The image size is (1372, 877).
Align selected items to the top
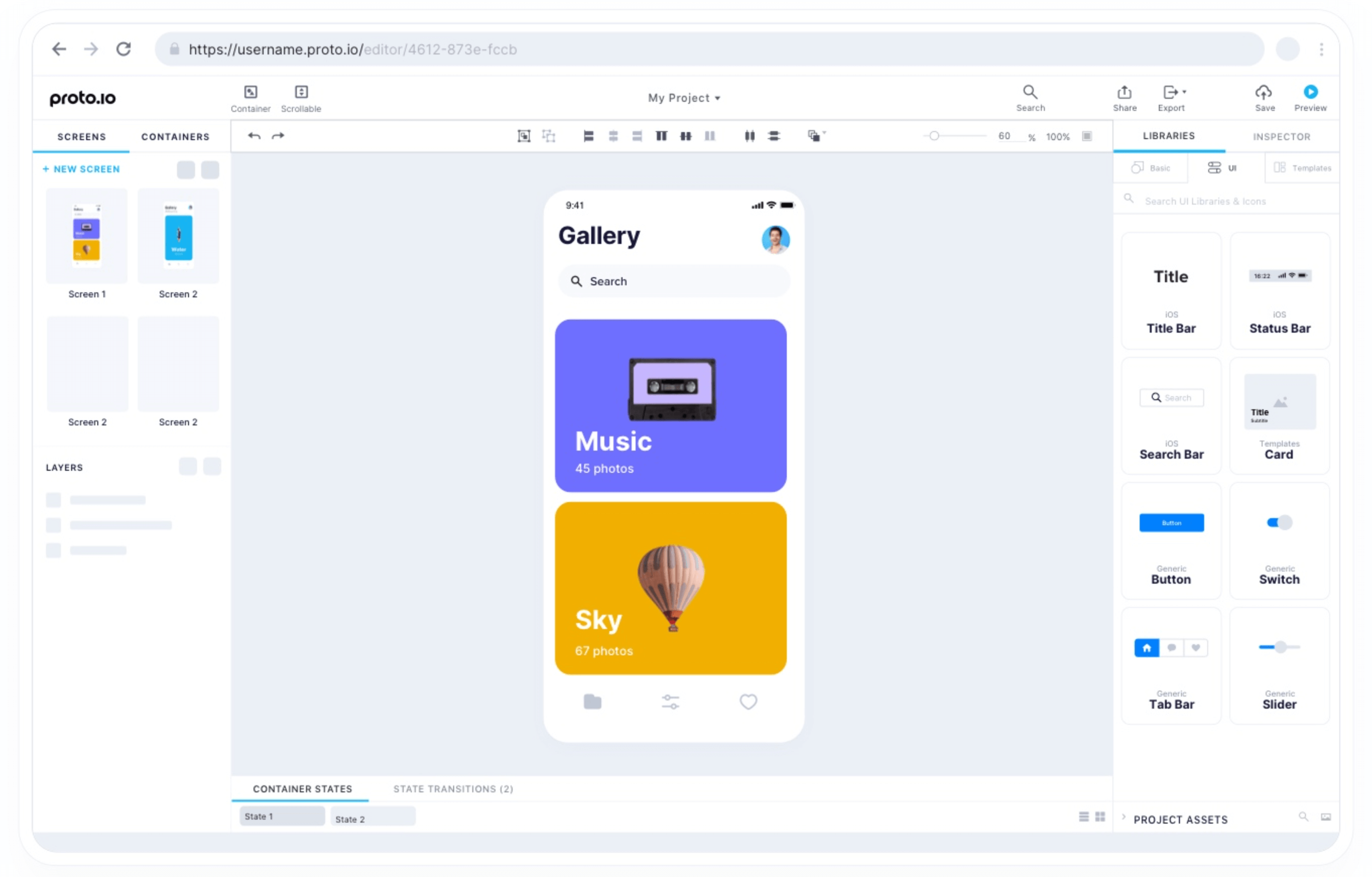tap(661, 136)
